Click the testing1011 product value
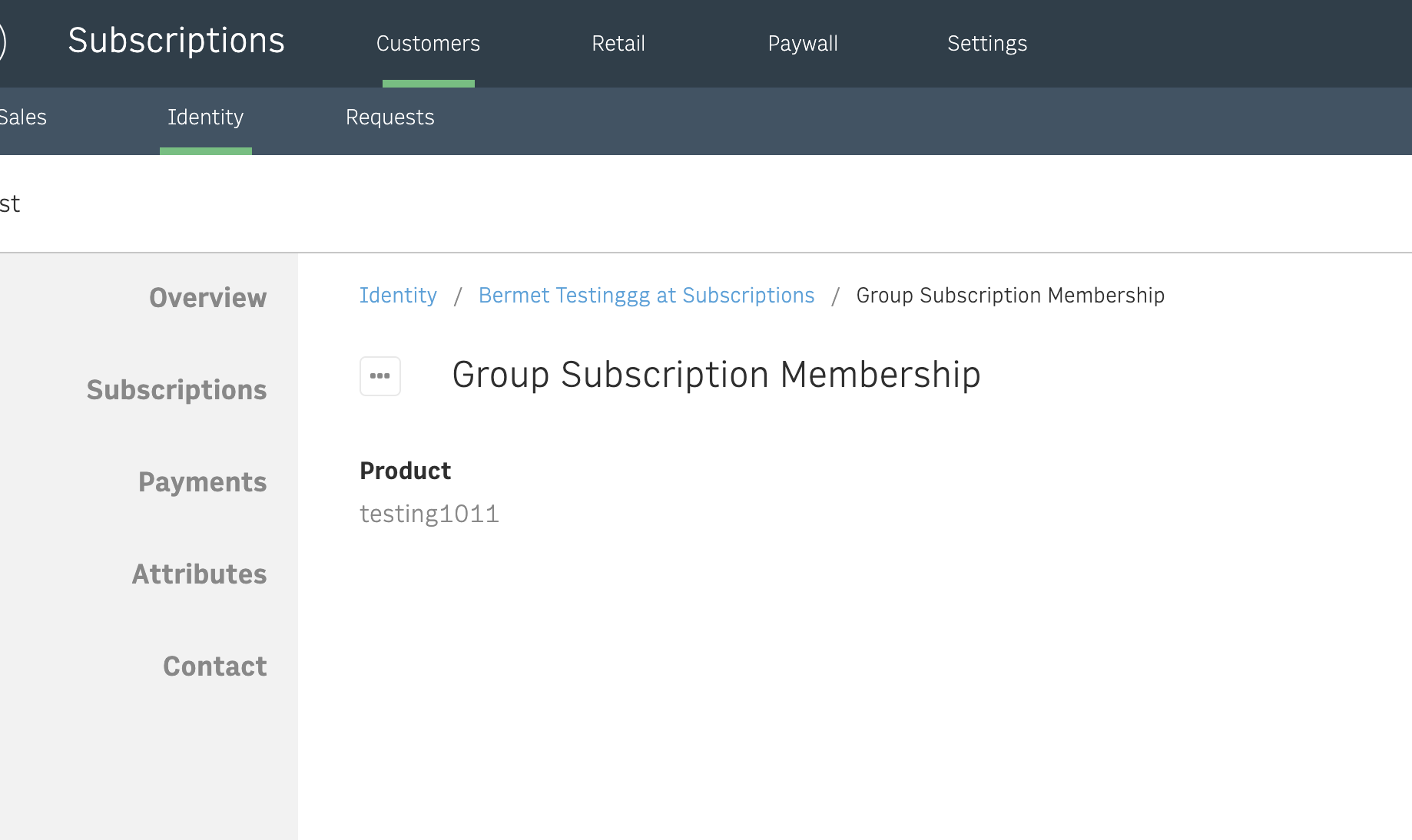 (429, 514)
